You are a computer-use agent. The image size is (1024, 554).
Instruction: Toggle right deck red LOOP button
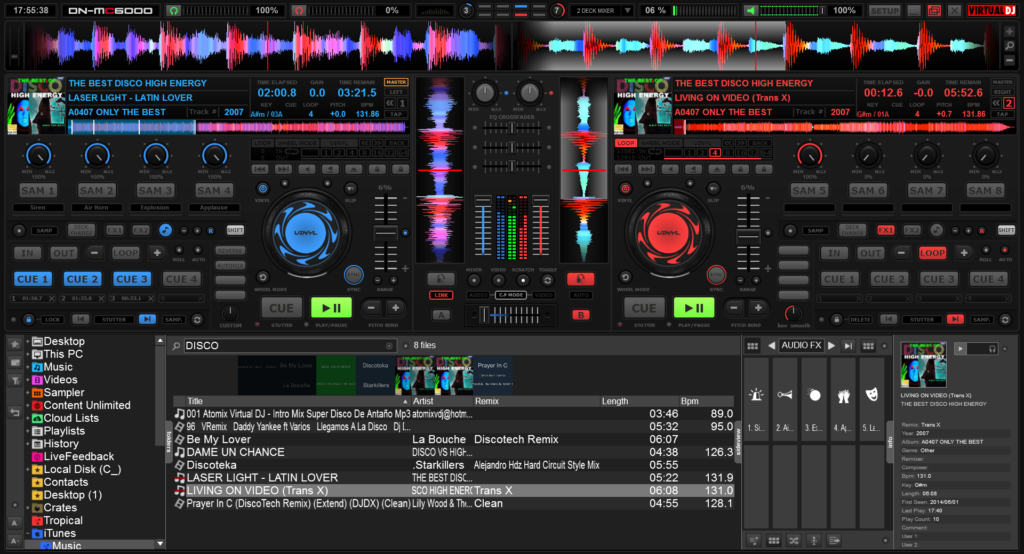pyautogui.click(x=932, y=253)
